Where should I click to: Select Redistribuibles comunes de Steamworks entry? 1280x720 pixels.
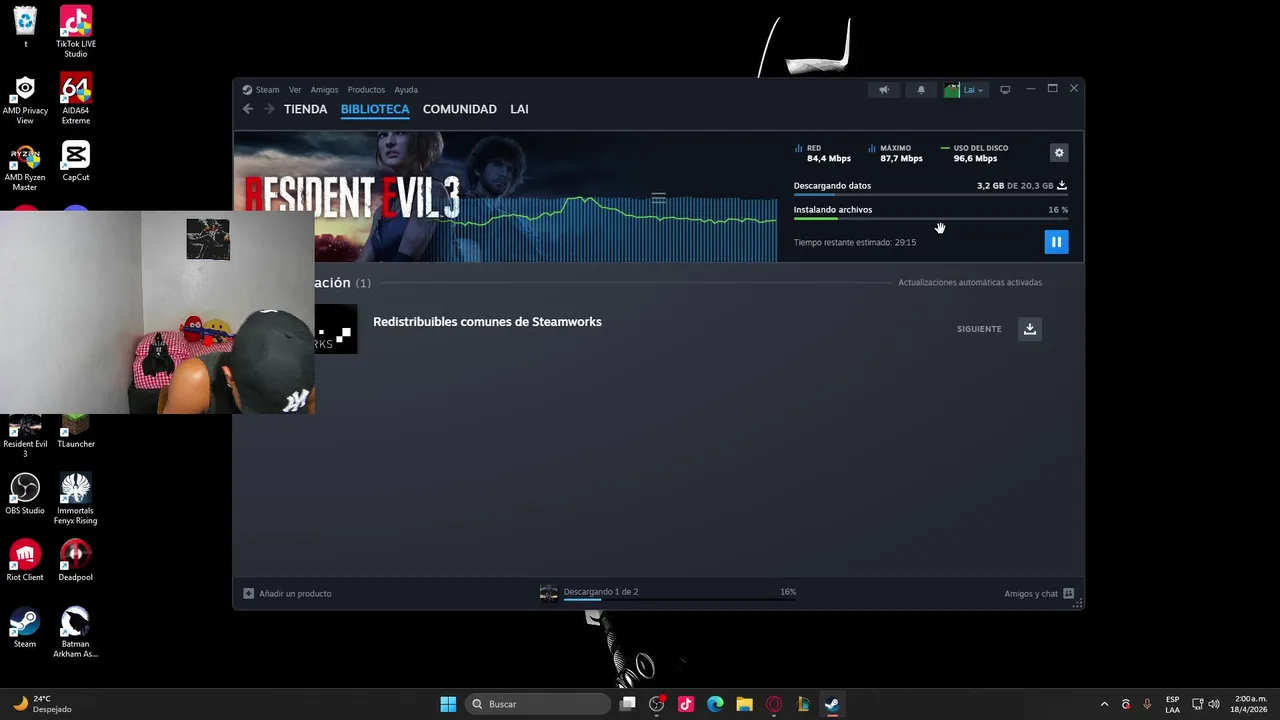coord(487,322)
